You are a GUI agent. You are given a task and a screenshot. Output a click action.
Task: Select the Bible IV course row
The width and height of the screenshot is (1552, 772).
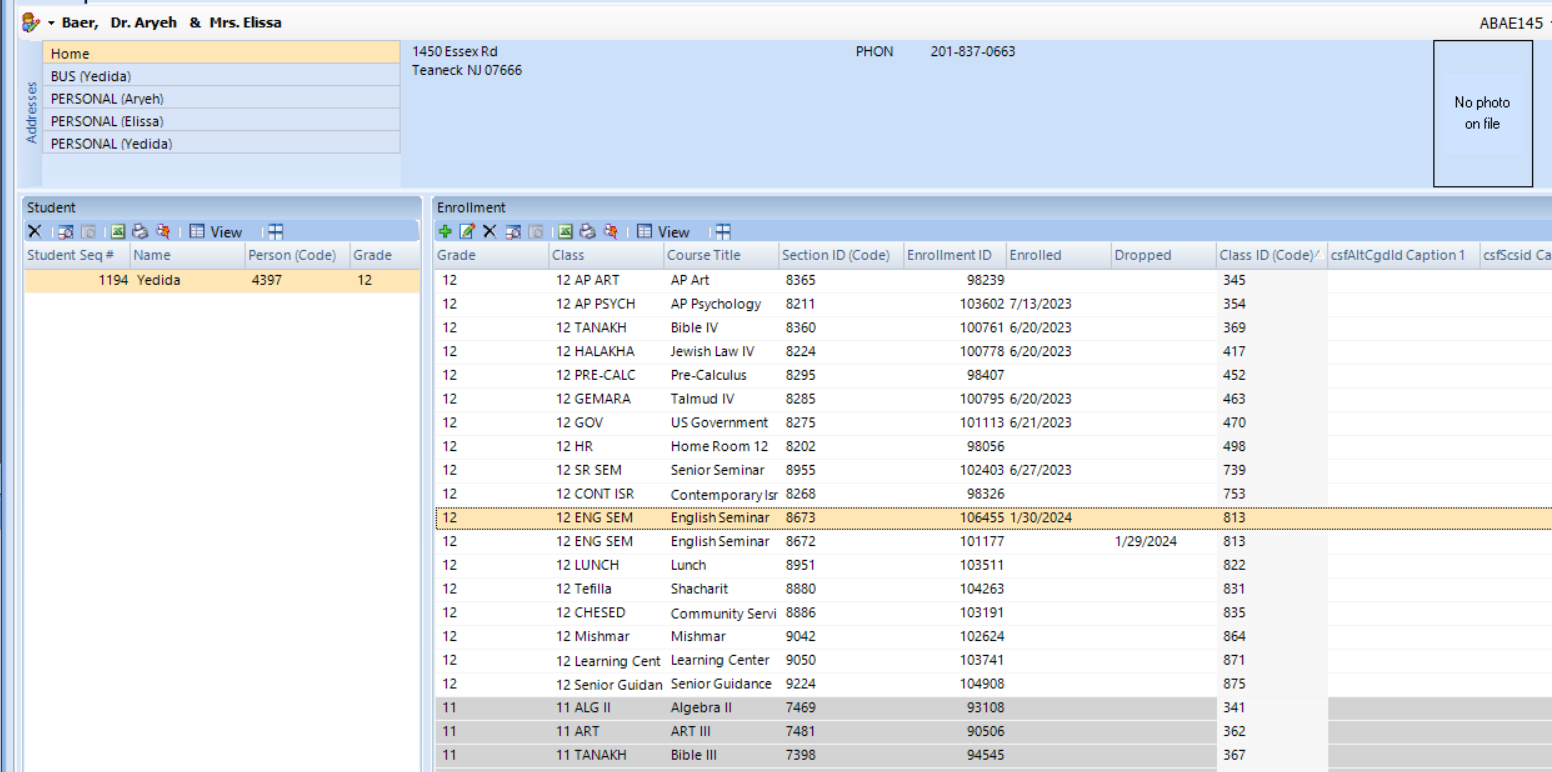click(993, 328)
